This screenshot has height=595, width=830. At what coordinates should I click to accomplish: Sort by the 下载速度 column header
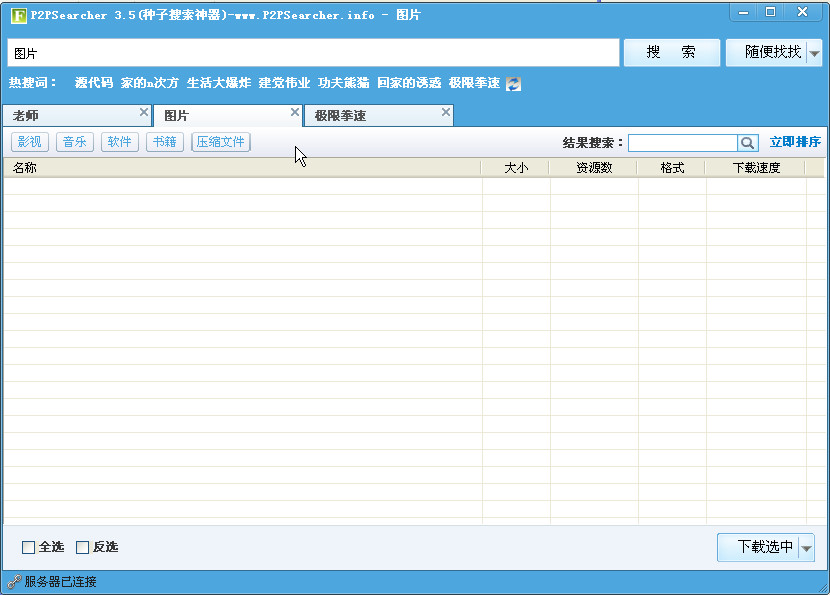756,168
